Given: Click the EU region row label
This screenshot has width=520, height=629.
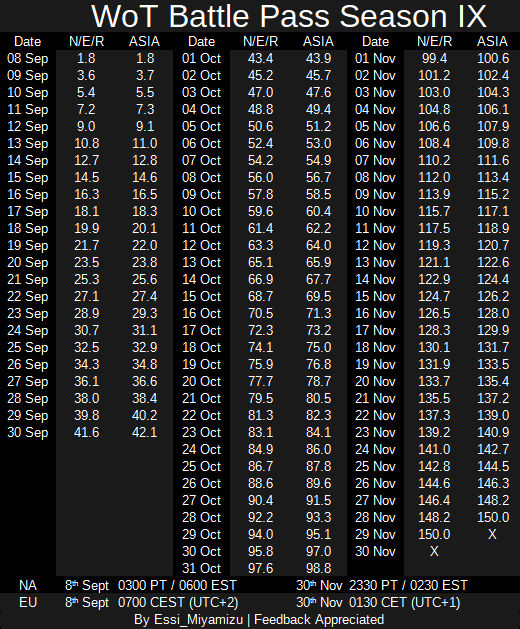Looking at the screenshot, I should (x=28, y=603).
